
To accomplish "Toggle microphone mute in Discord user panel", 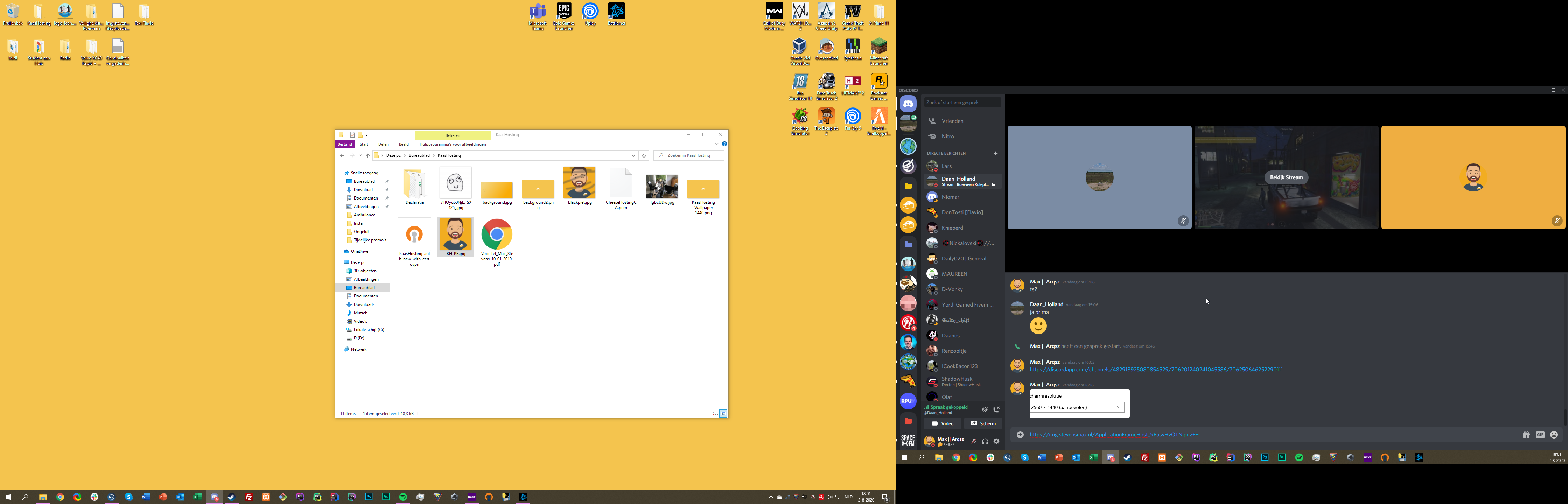I will point(974,441).
